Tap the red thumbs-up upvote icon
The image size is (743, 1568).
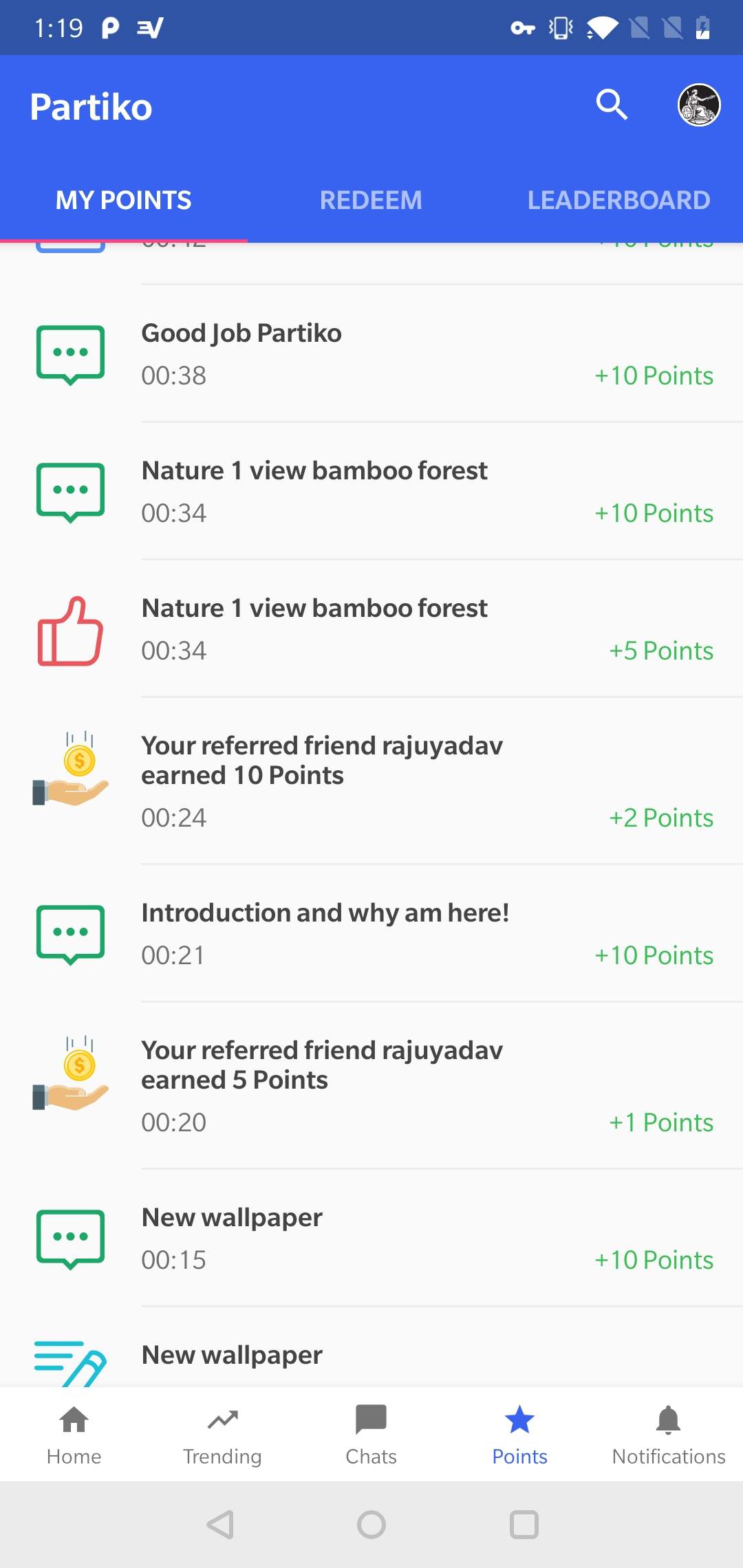point(70,631)
